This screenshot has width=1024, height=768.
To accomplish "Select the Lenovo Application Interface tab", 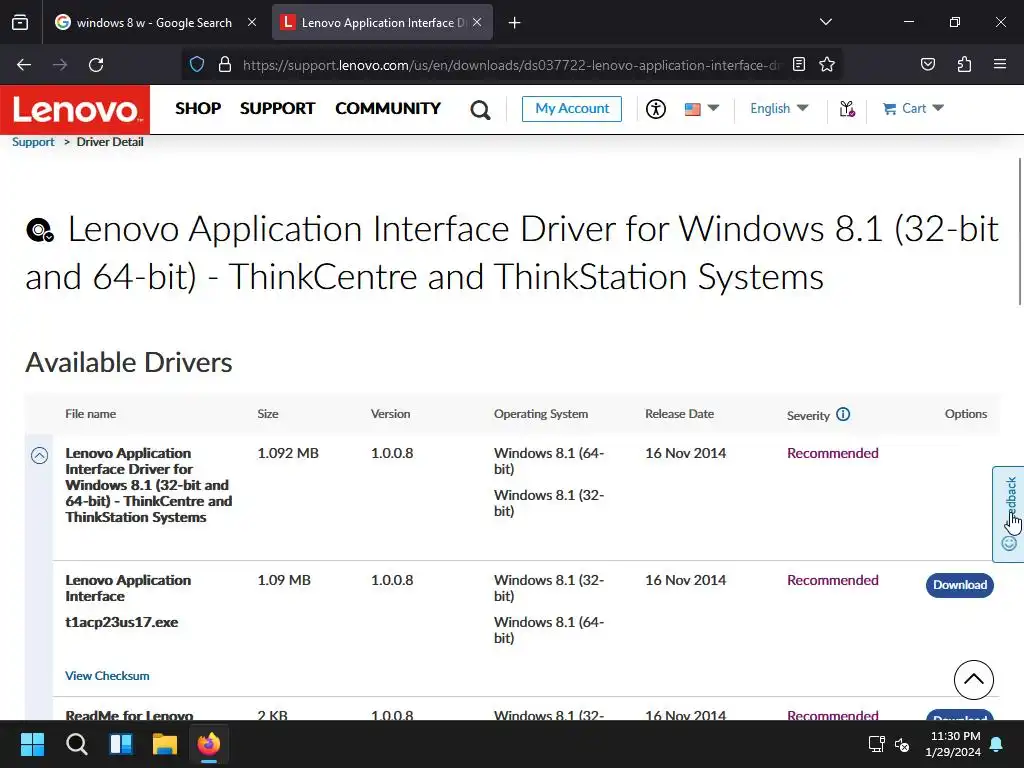I will 382,22.
